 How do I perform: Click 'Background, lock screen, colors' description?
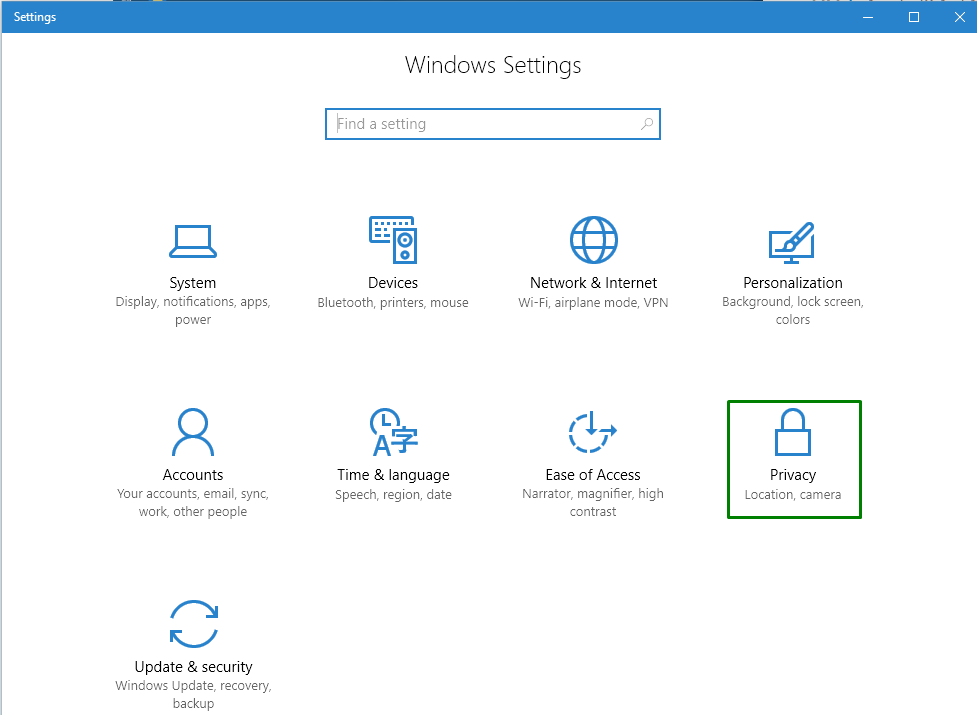point(793,310)
